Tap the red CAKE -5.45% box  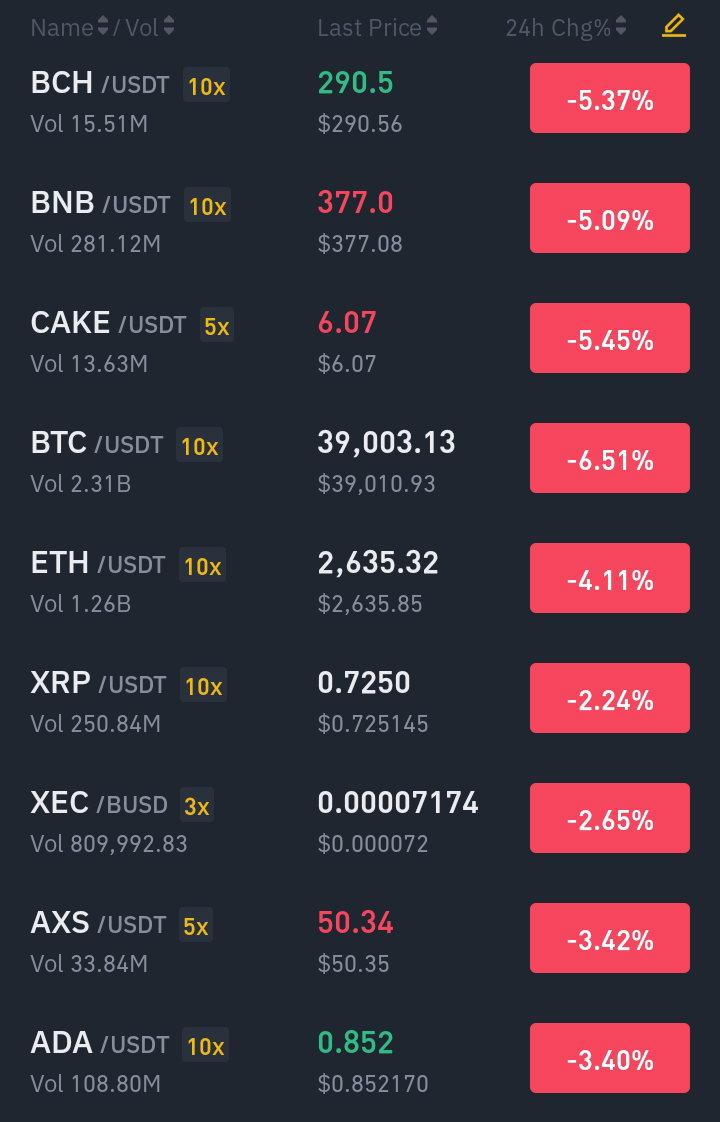[x=610, y=338]
